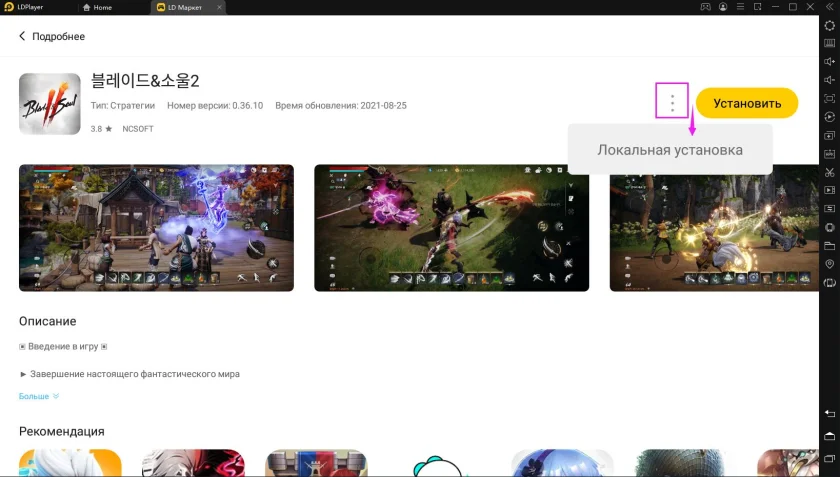Close the LD Маркет tab

tap(219, 8)
